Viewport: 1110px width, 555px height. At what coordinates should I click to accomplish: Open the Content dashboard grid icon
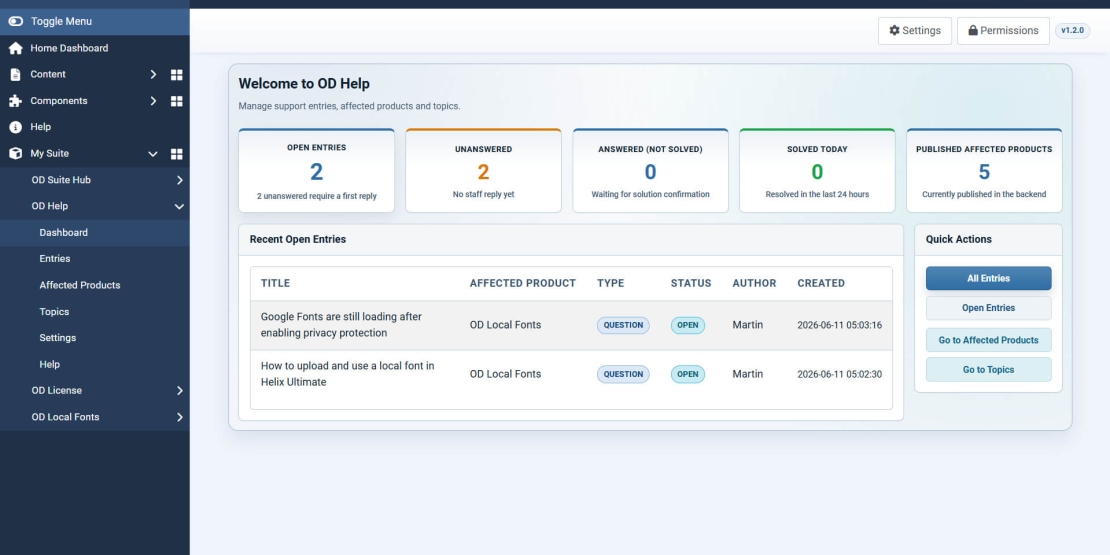[177, 74]
